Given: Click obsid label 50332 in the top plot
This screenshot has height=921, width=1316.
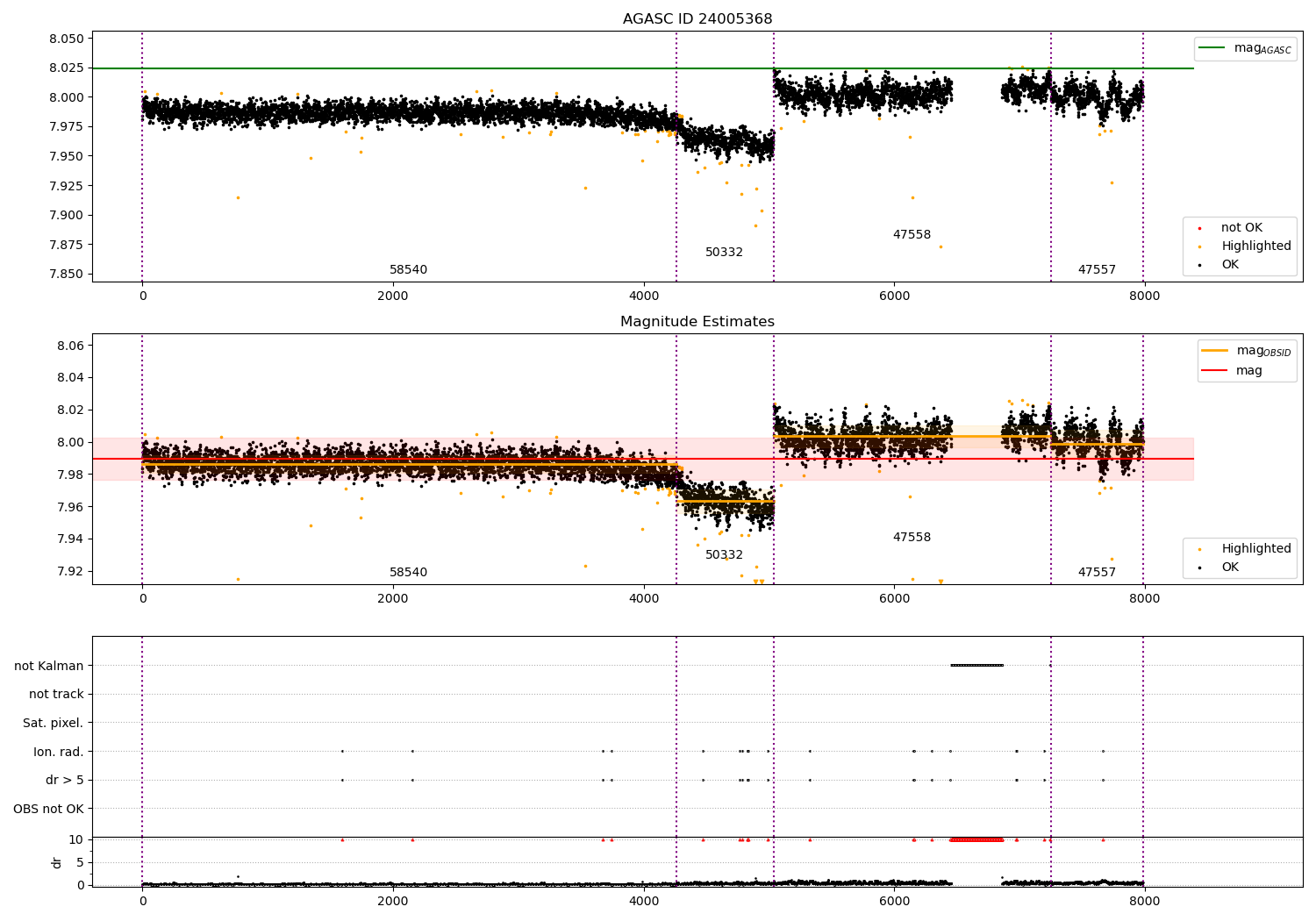Looking at the screenshot, I should pyautogui.click(x=725, y=253).
